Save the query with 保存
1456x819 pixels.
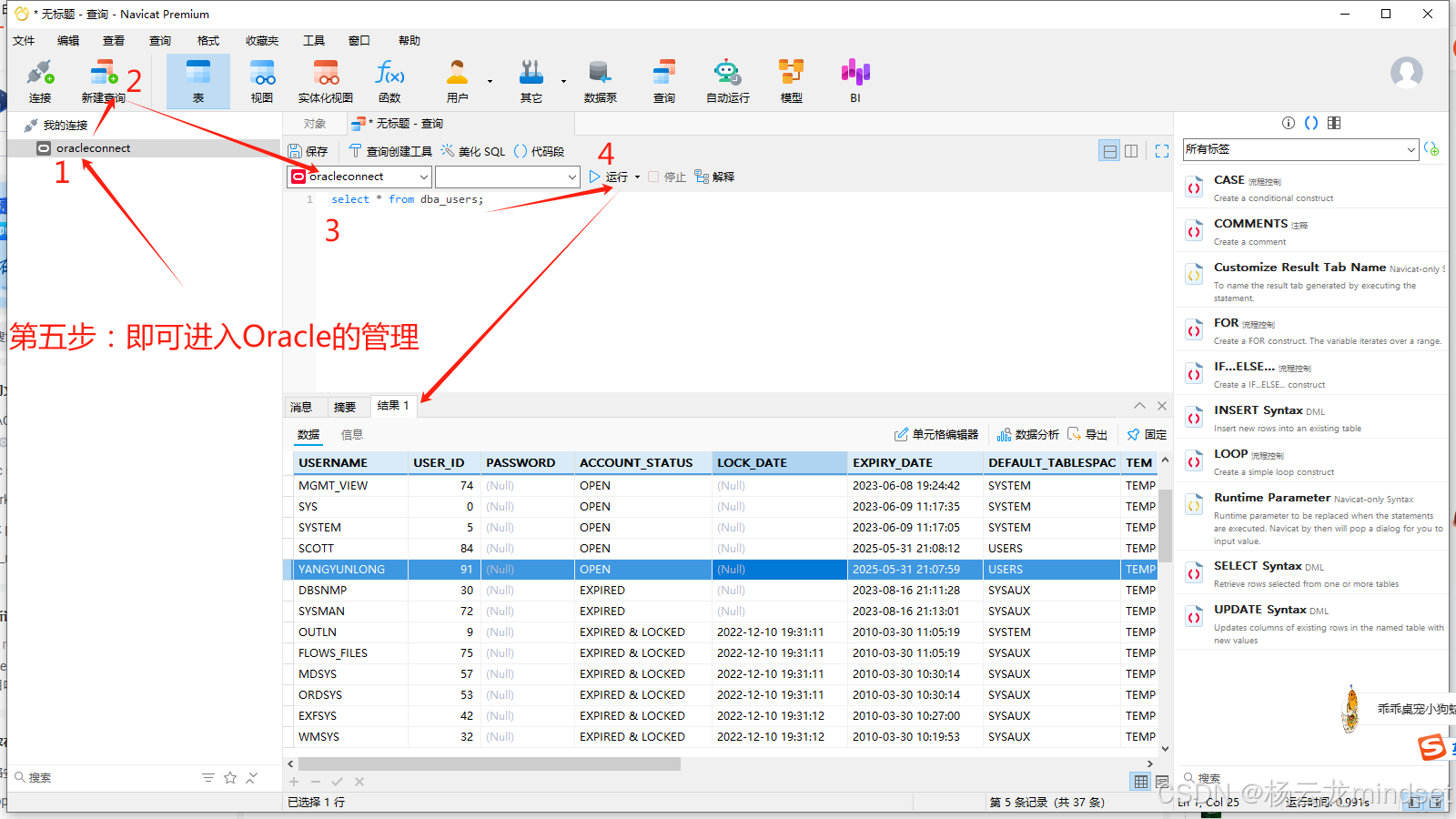pos(308,151)
